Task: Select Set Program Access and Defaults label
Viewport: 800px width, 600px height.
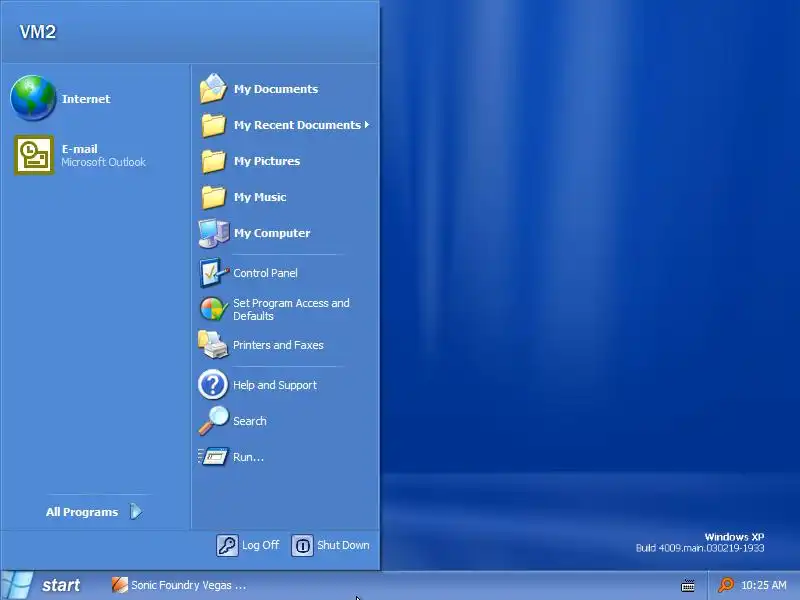Action: [x=291, y=309]
